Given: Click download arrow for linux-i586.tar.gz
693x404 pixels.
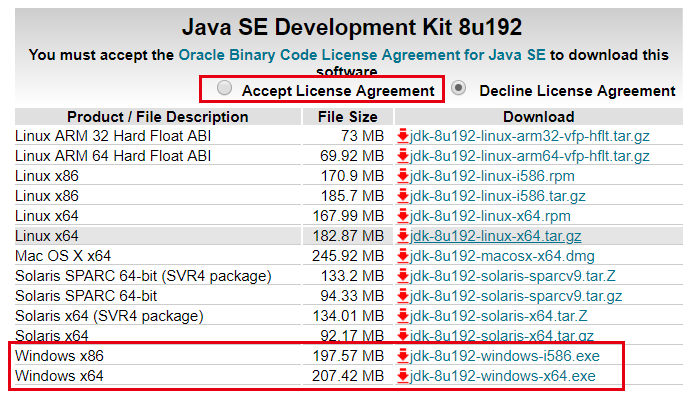Looking at the screenshot, I should [403, 196].
